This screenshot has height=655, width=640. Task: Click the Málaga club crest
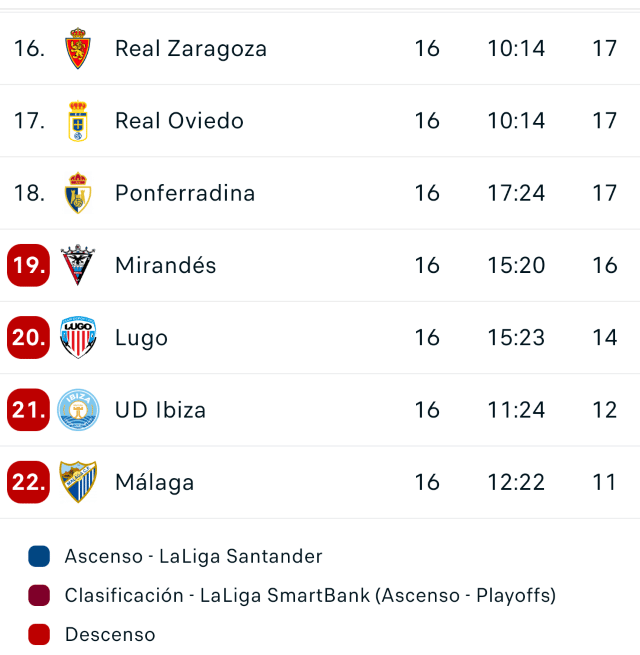[x=78, y=482]
